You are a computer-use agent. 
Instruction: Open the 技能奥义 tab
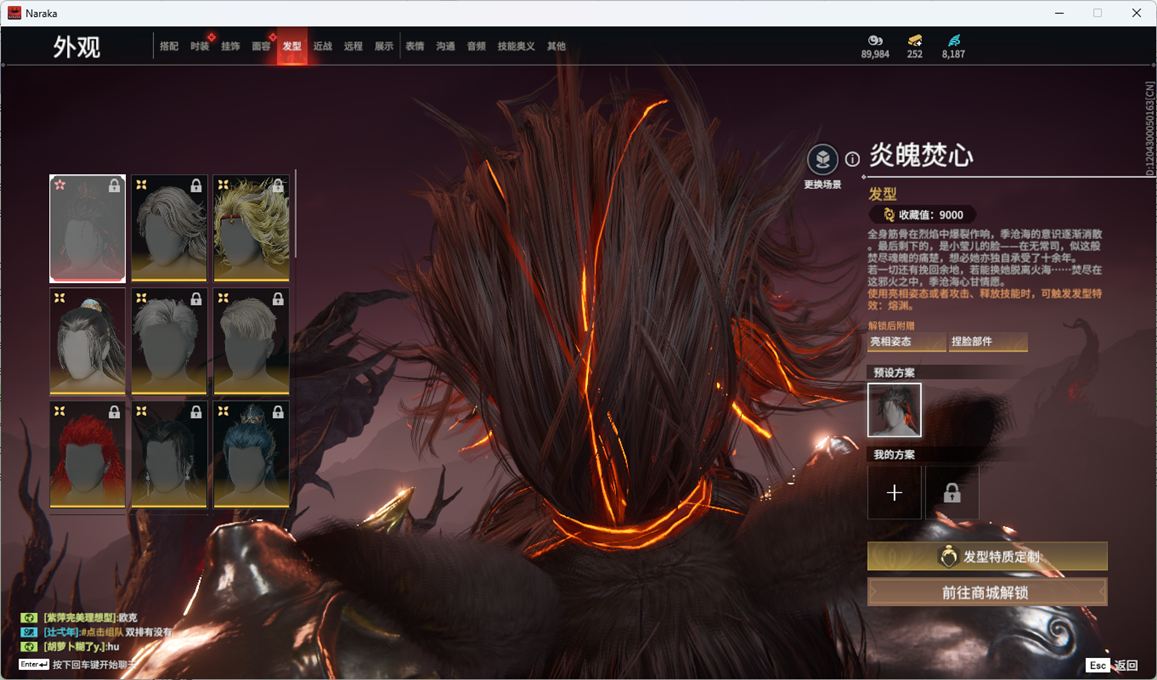coord(516,46)
